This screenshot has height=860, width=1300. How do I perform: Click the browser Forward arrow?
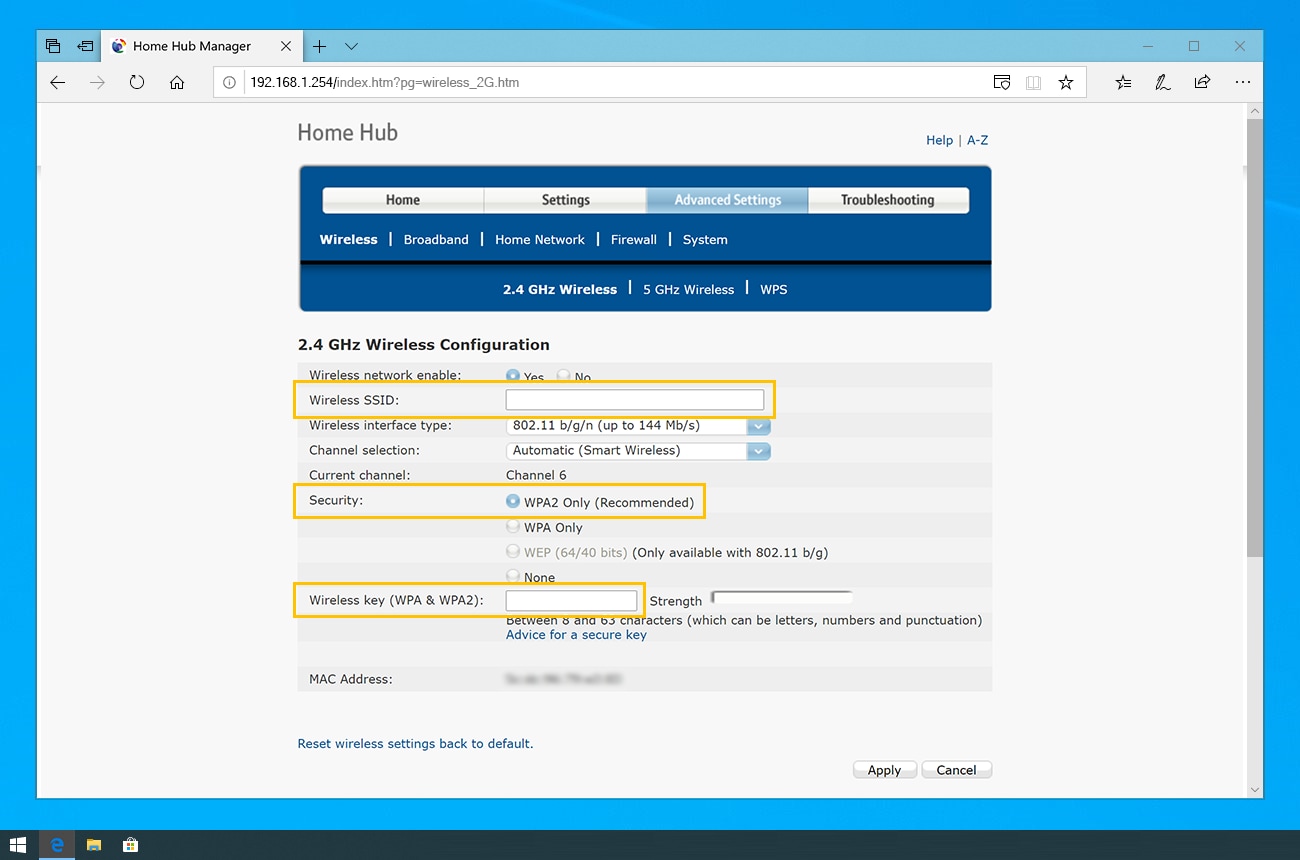point(97,83)
